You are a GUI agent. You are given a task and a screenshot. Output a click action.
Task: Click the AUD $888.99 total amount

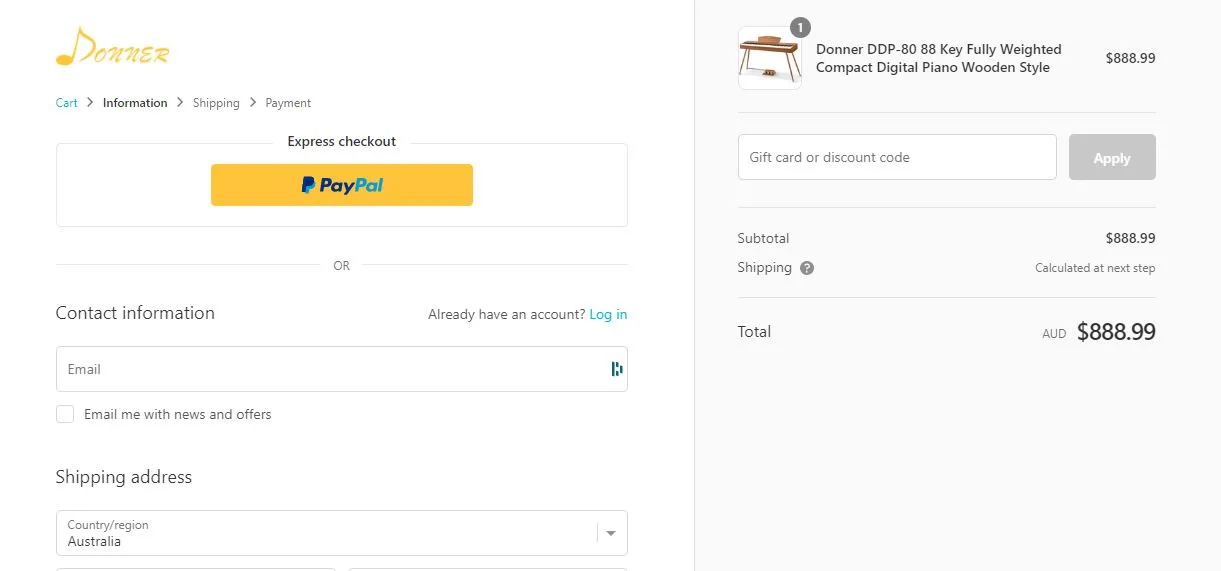click(1115, 332)
